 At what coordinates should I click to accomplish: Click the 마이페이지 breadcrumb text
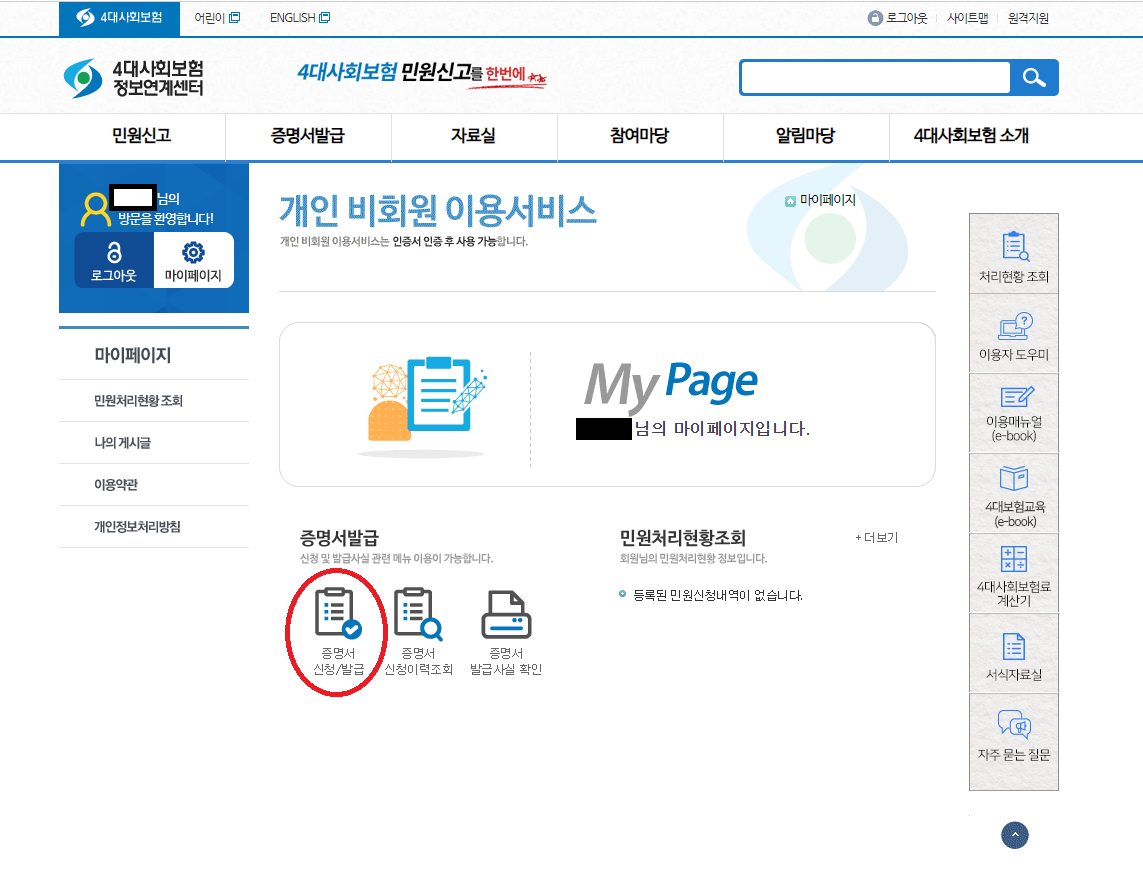(827, 200)
